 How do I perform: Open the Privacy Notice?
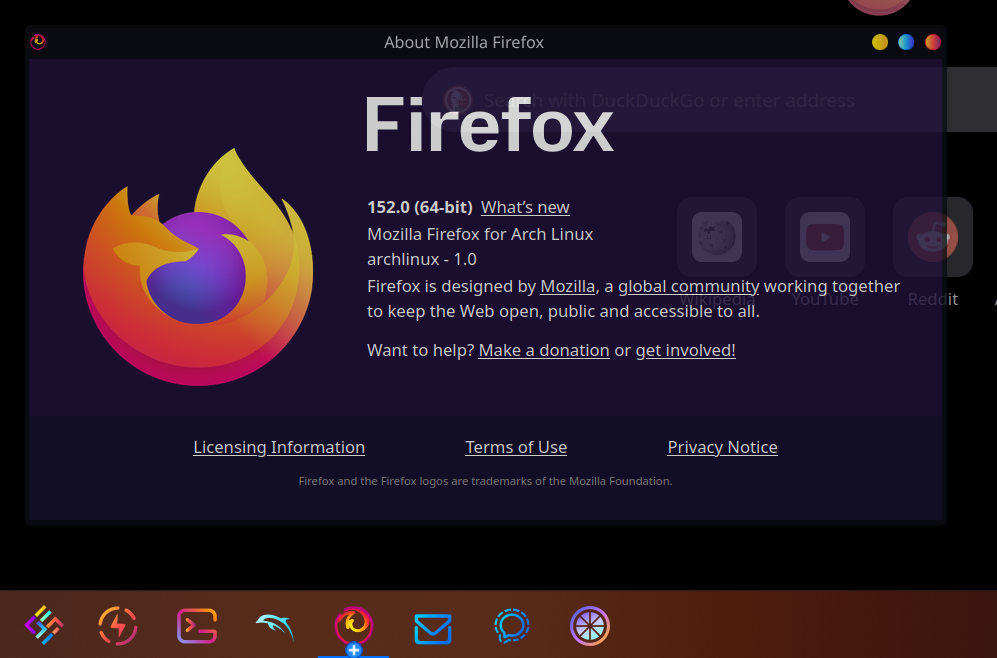click(722, 448)
